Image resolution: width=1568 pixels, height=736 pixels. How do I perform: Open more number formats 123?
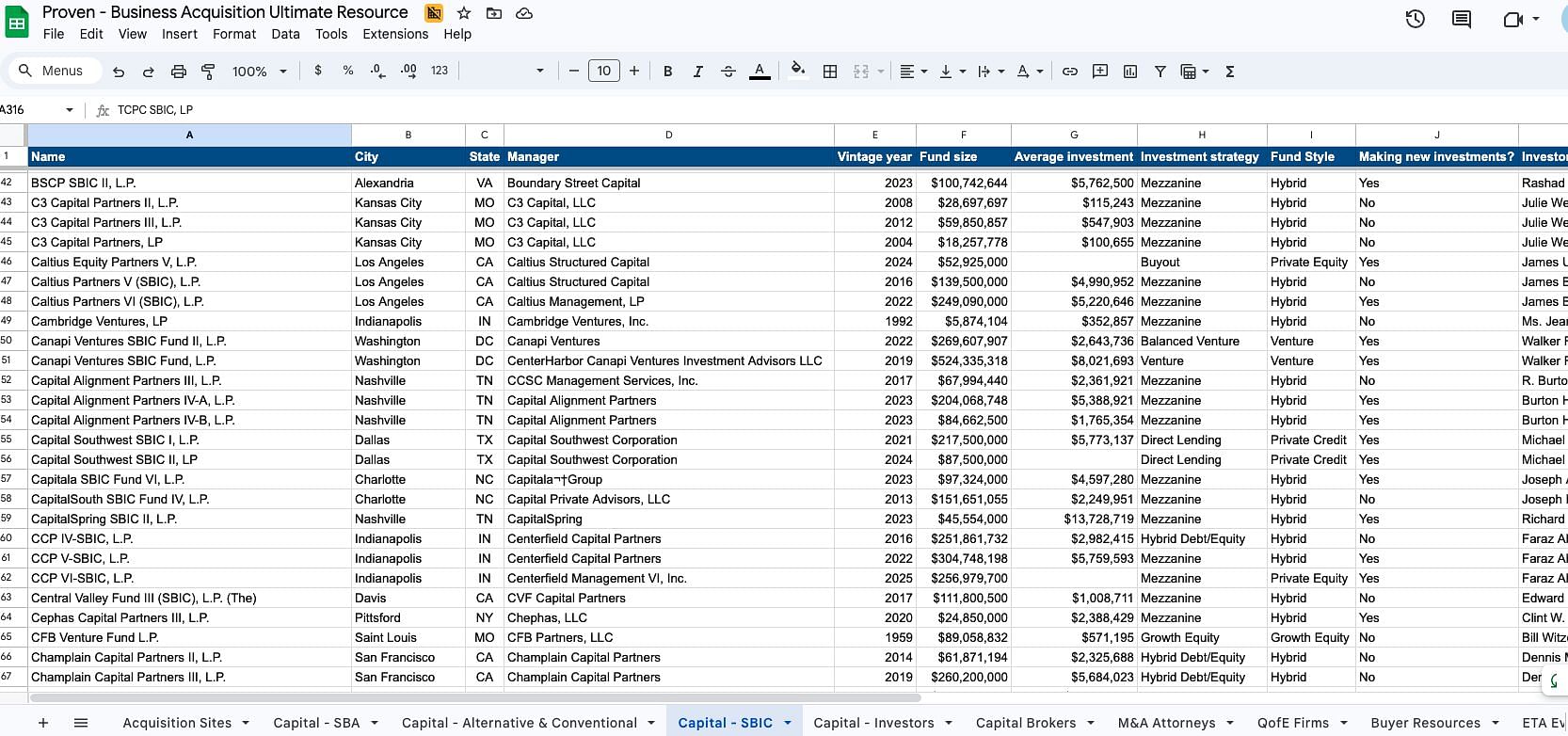click(x=440, y=71)
